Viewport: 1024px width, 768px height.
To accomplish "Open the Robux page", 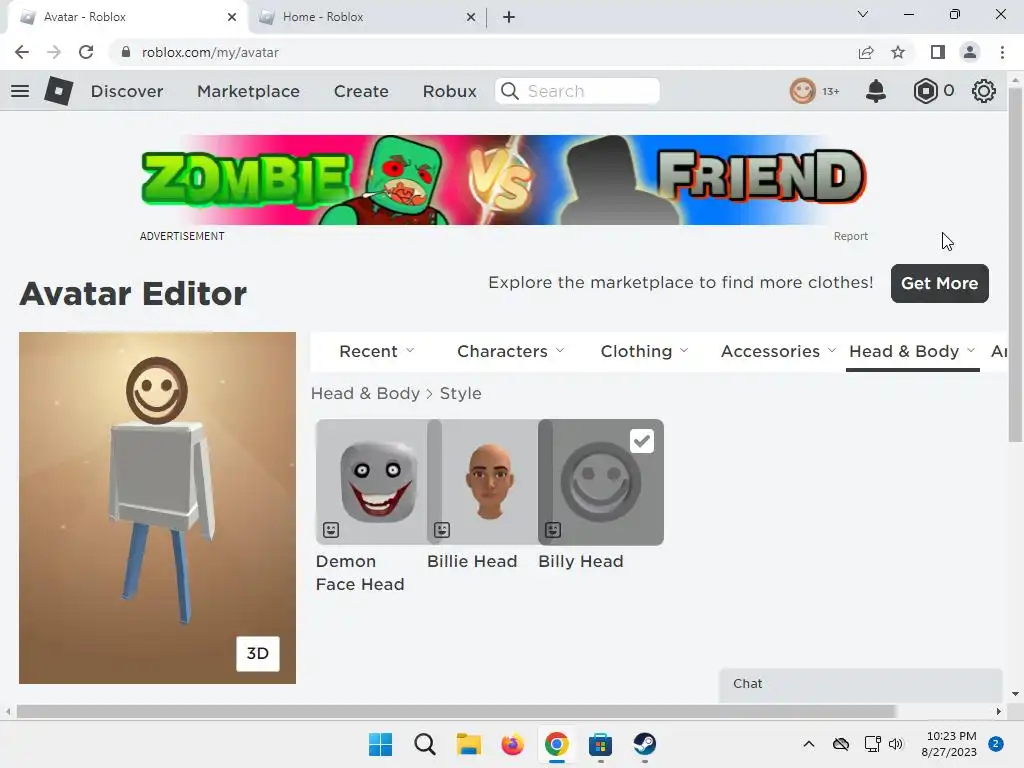I will click(449, 91).
